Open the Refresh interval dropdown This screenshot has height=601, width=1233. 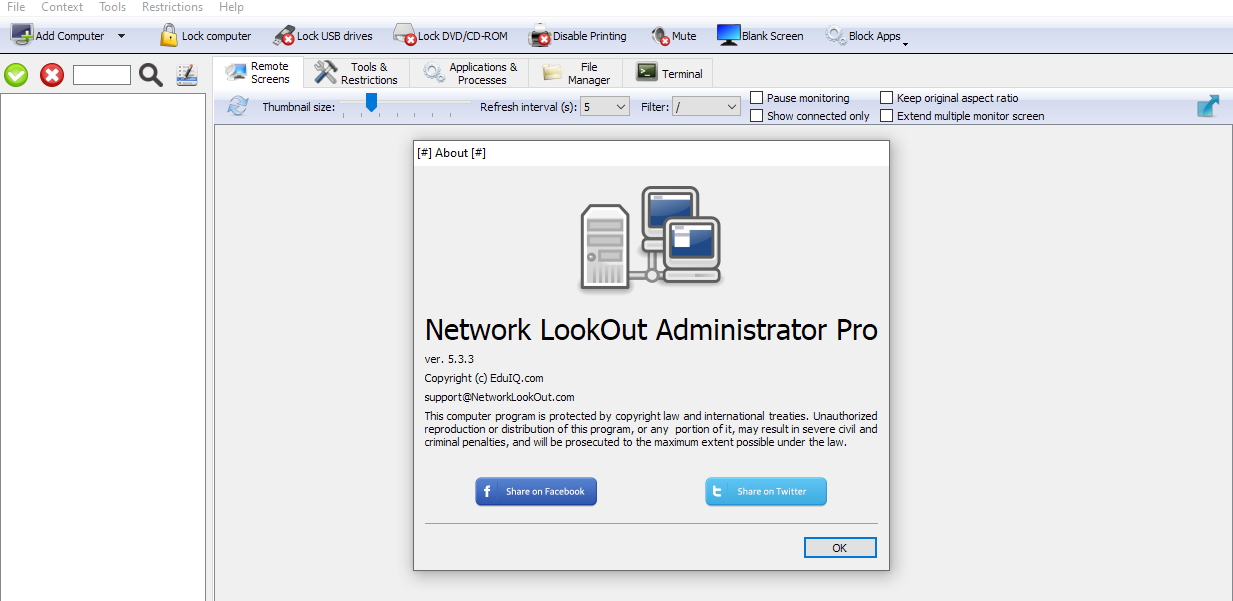click(x=605, y=106)
